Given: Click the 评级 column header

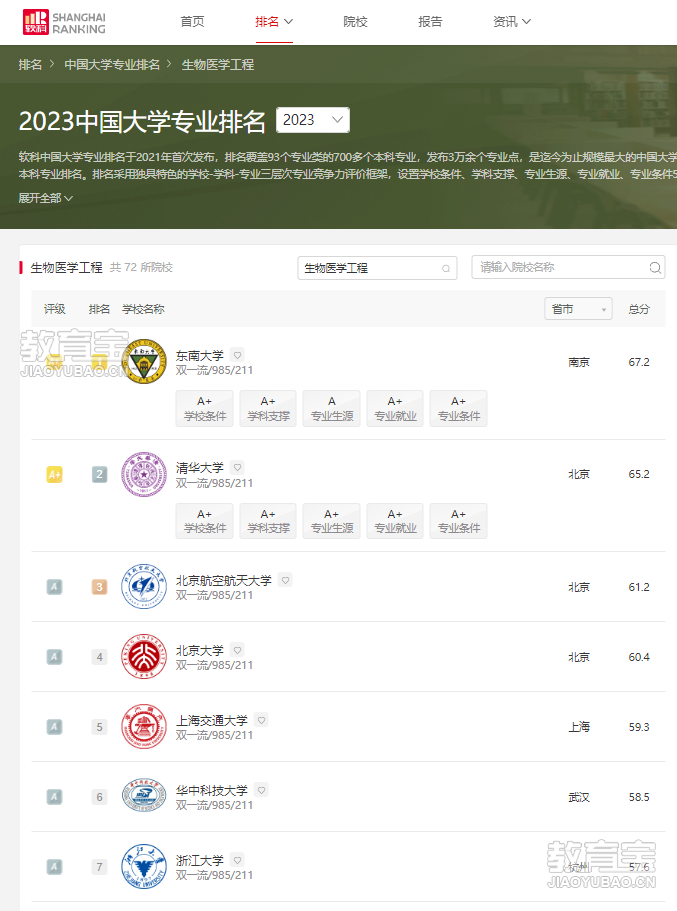Looking at the screenshot, I should click(55, 309).
